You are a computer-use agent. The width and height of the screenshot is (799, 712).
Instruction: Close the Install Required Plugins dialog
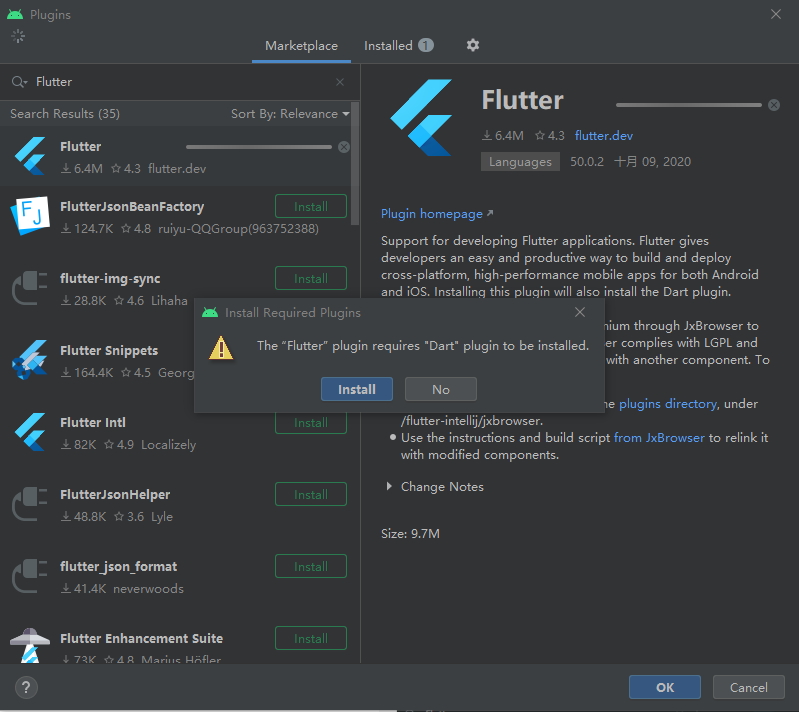(580, 312)
